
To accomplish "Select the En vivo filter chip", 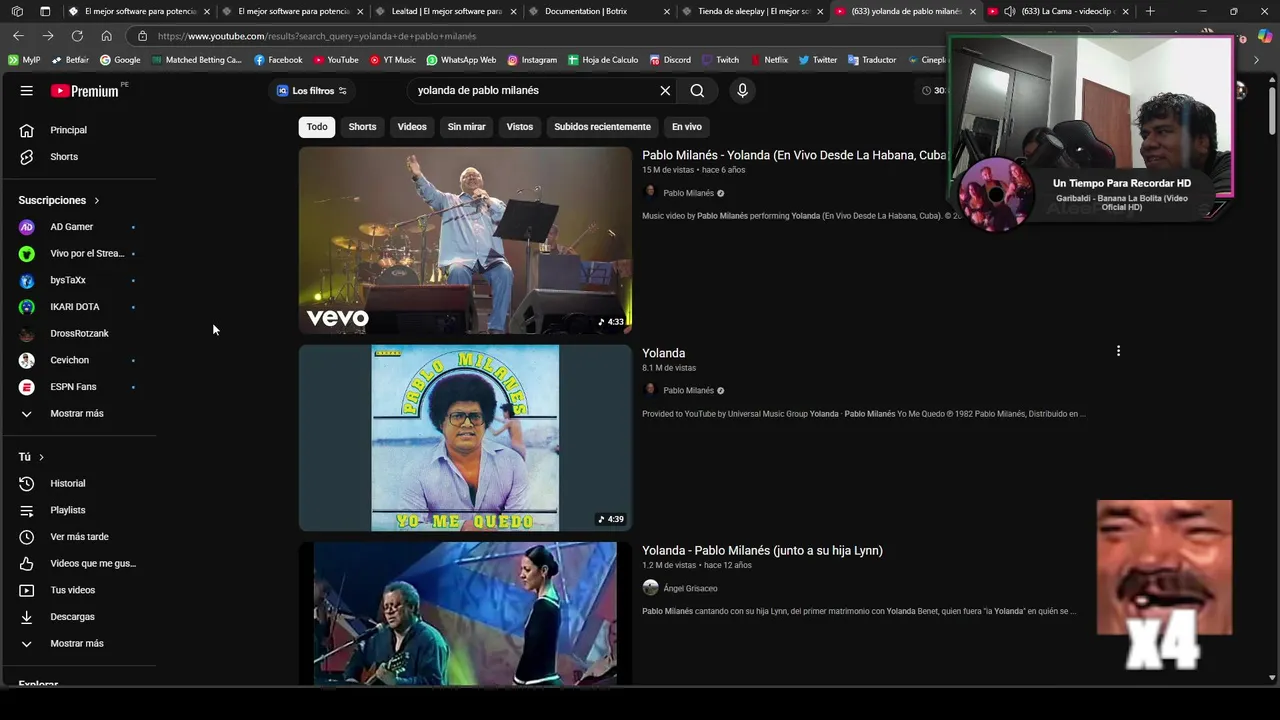I will (687, 127).
